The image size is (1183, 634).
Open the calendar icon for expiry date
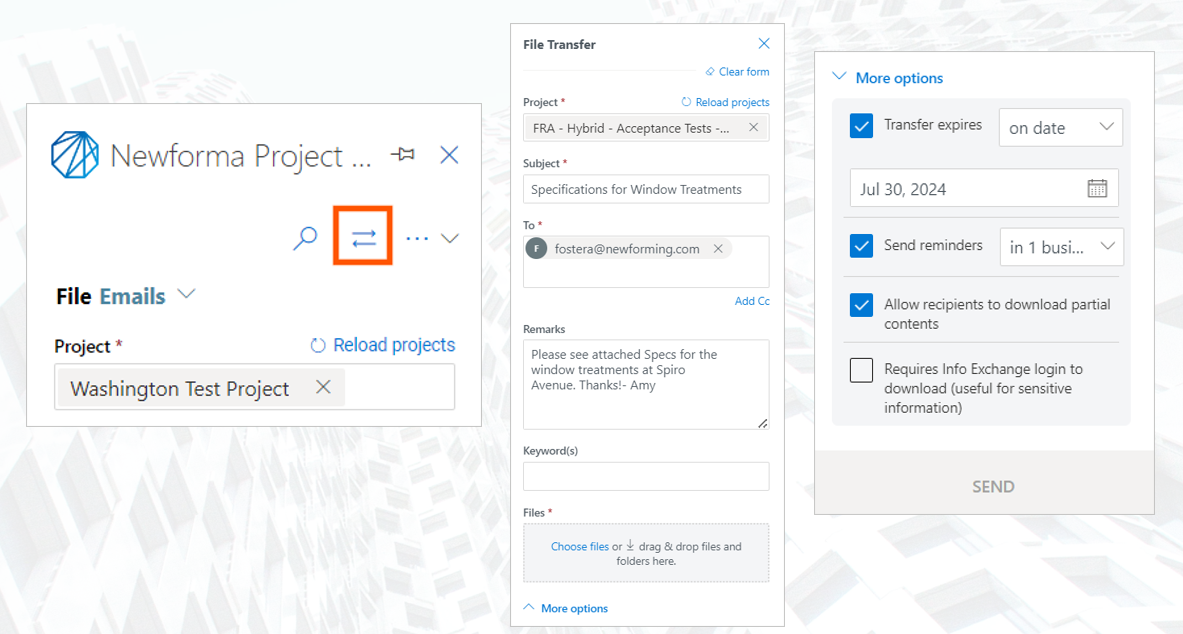(1098, 188)
